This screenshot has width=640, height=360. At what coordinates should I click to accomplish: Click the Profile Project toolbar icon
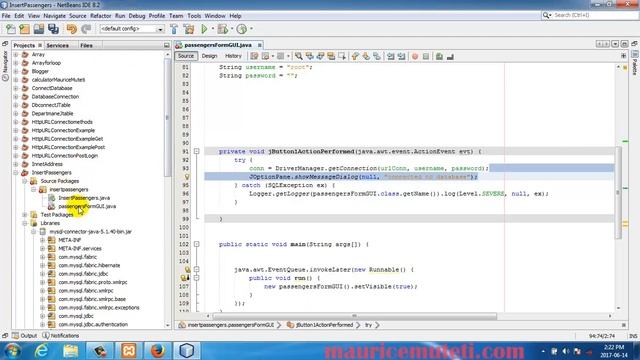point(242,29)
